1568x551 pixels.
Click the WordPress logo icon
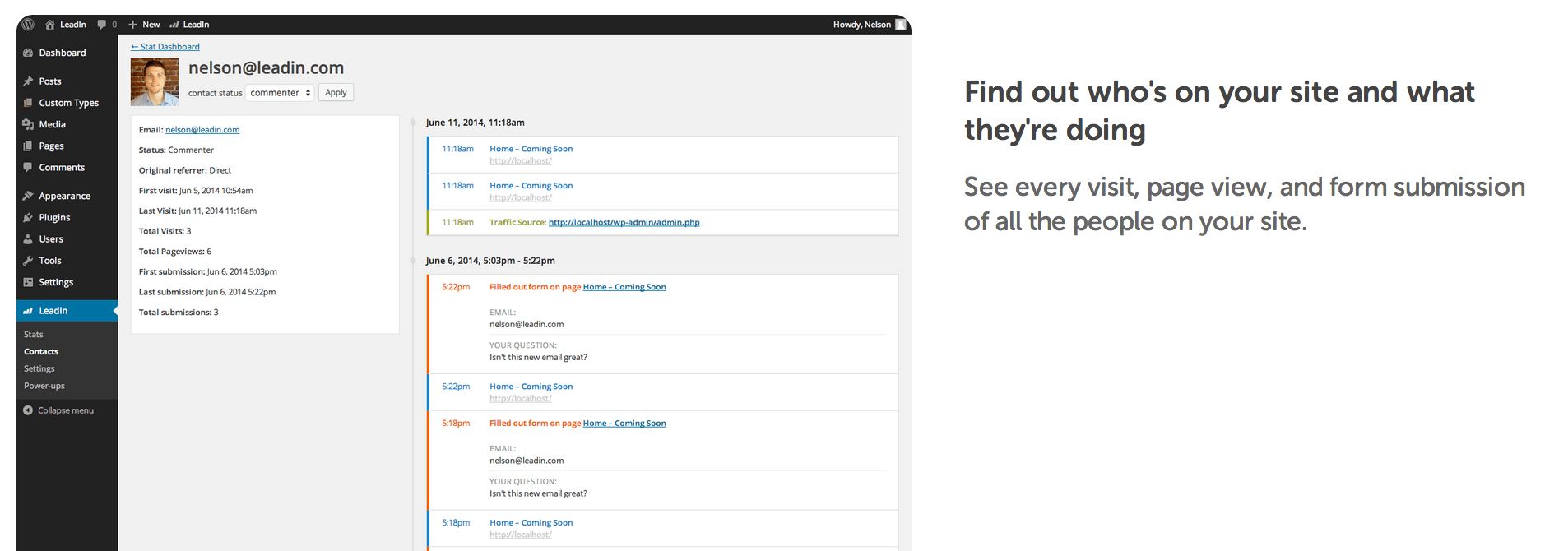coord(28,25)
